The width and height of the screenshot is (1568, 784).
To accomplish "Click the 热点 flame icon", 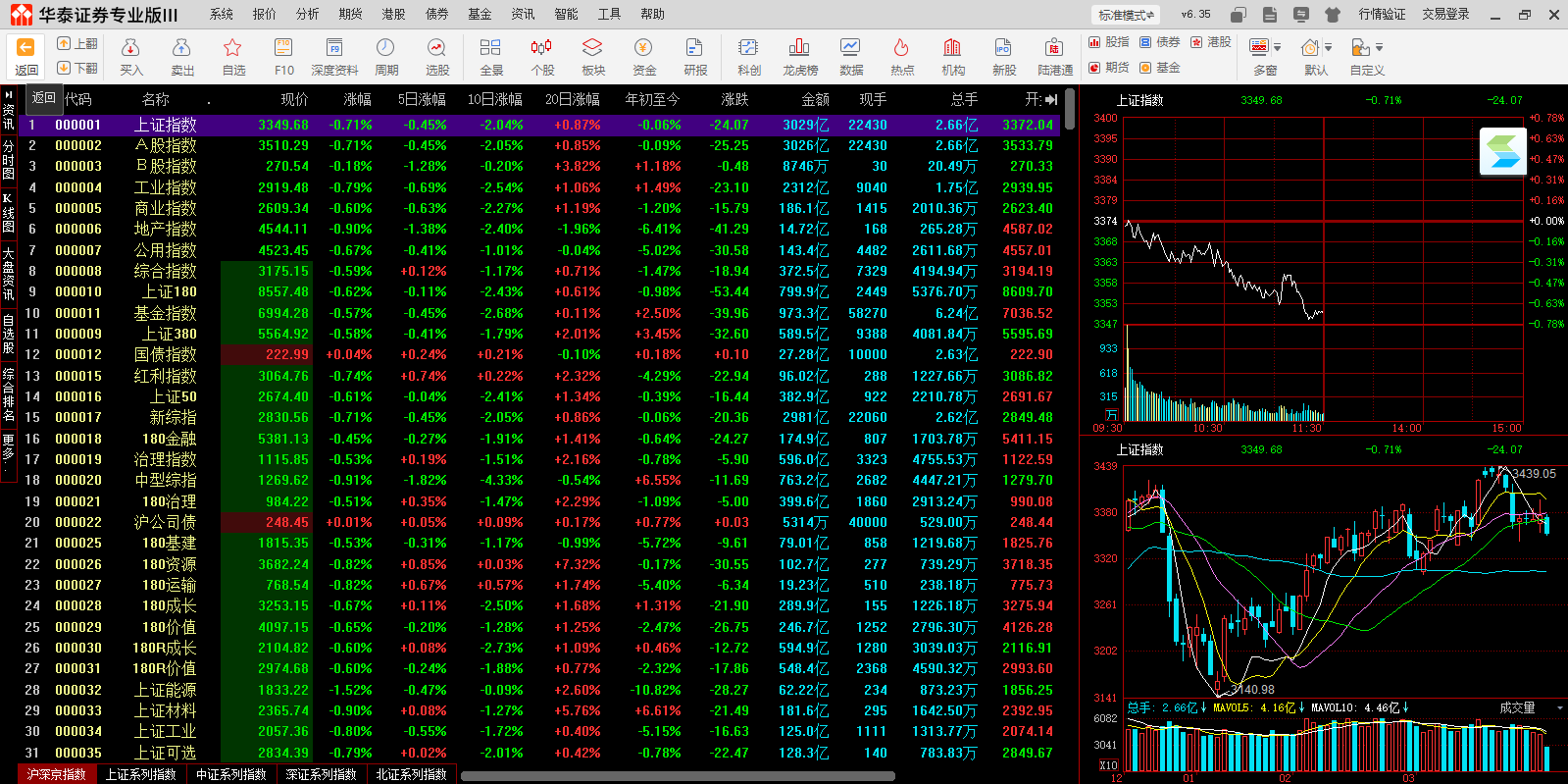I will click(x=901, y=56).
